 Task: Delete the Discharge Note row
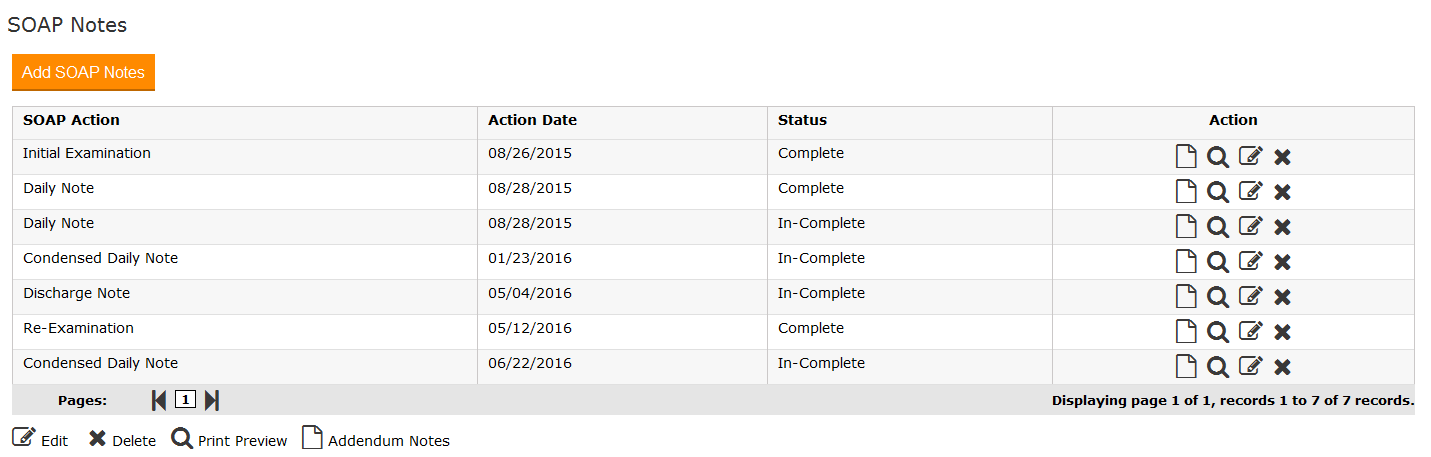click(1282, 297)
